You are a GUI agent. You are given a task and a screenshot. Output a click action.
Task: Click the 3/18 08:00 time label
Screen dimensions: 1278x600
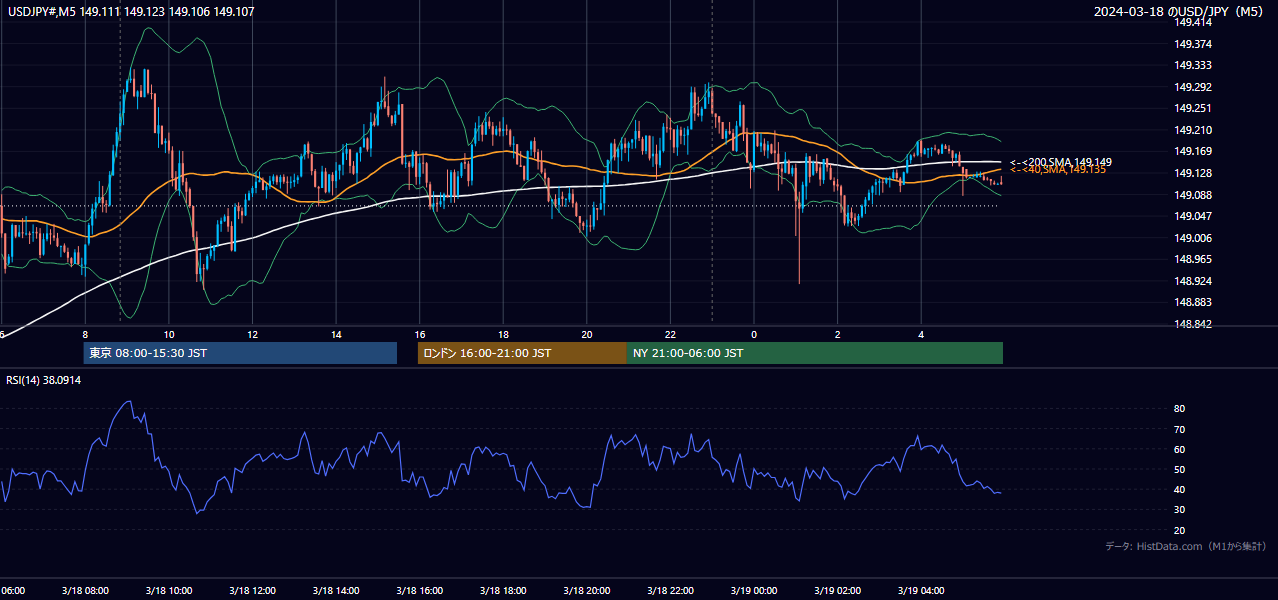[x=85, y=591]
